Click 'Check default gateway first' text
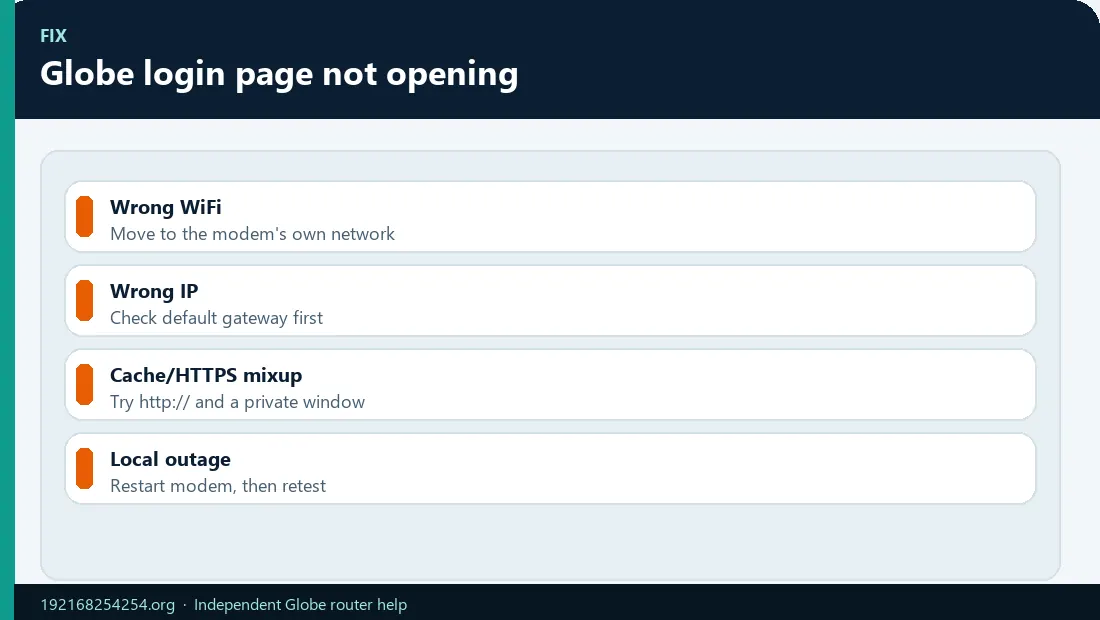This screenshot has height=620, width=1100. 216,318
